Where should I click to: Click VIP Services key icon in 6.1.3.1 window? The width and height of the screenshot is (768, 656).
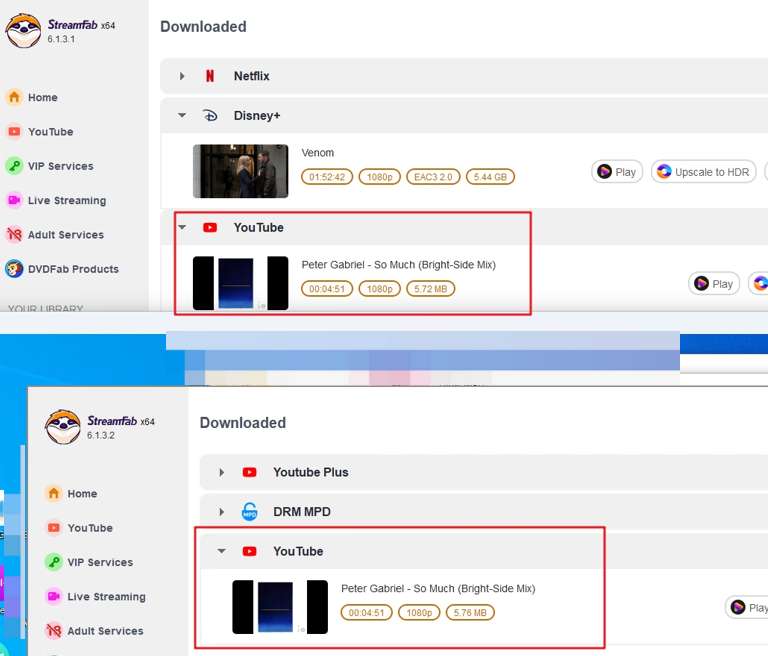click(14, 166)
